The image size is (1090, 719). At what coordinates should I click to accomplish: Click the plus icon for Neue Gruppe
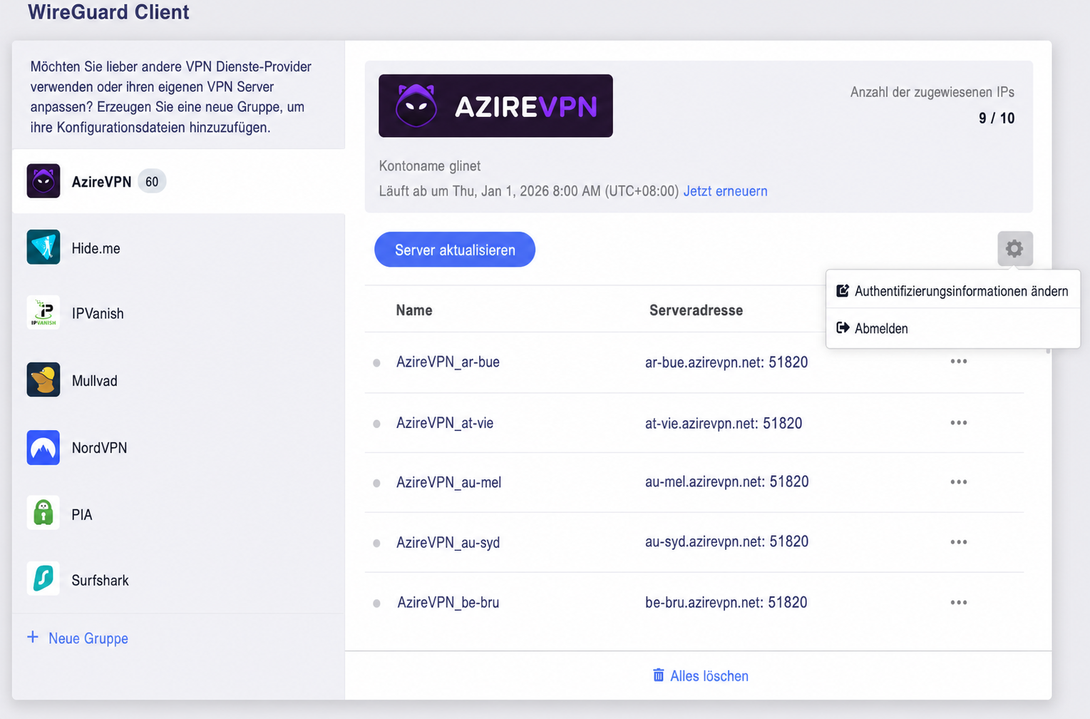[x=33, y=637]
